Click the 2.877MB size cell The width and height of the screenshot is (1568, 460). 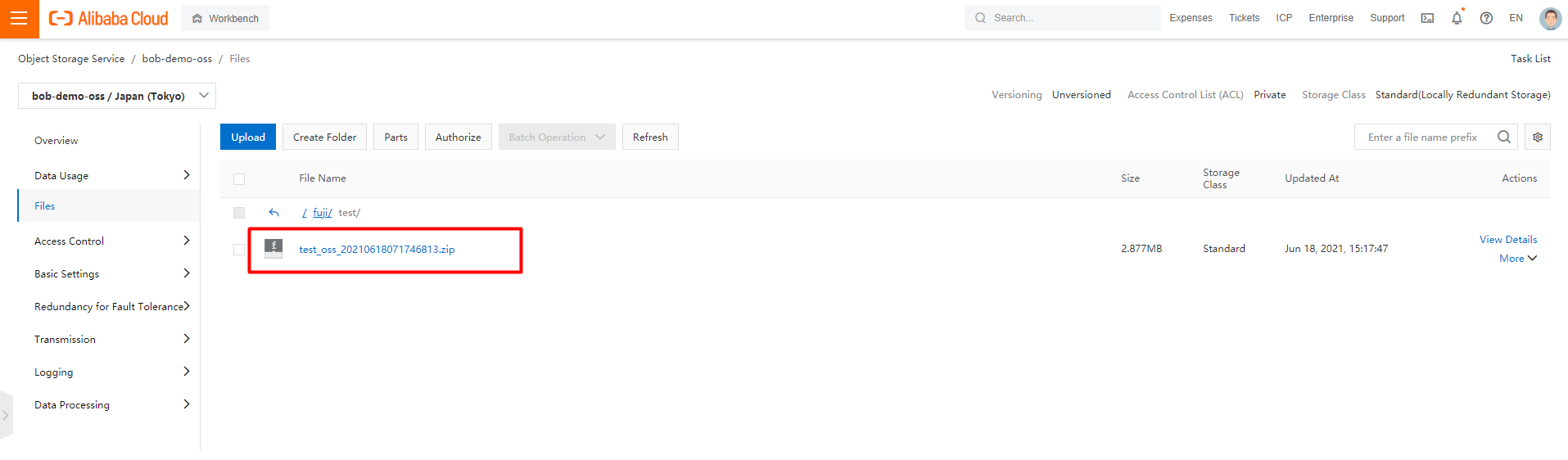pos(1141,249)
